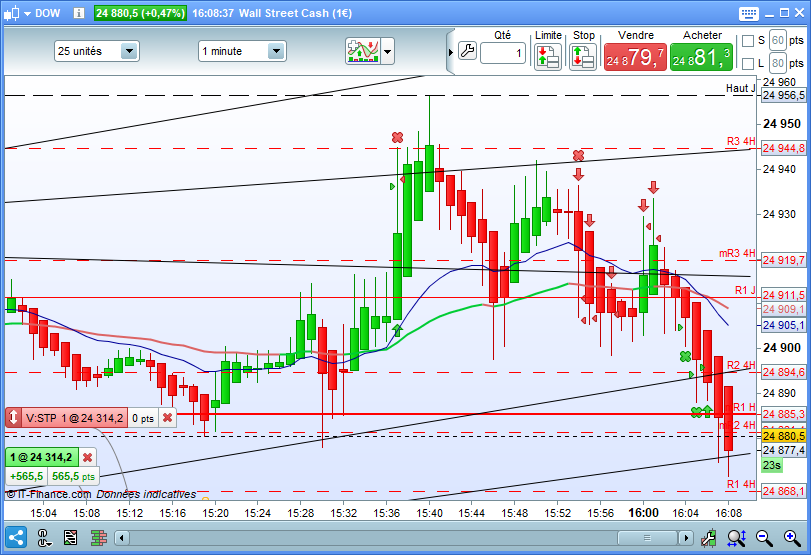Click the 24 956,5 Haut J price label

tap(784, 95)
